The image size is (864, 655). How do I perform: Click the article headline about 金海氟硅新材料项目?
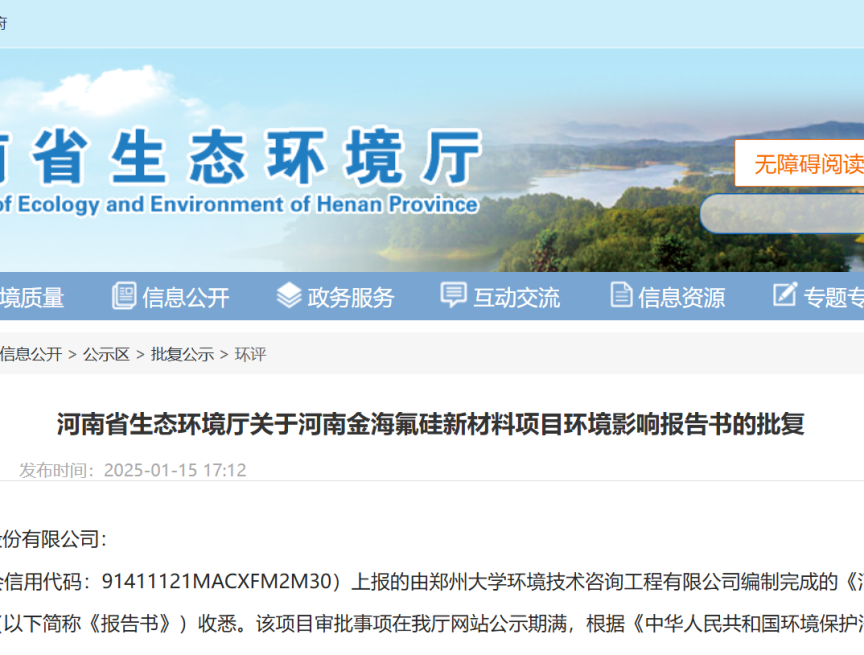pos(431,424)
